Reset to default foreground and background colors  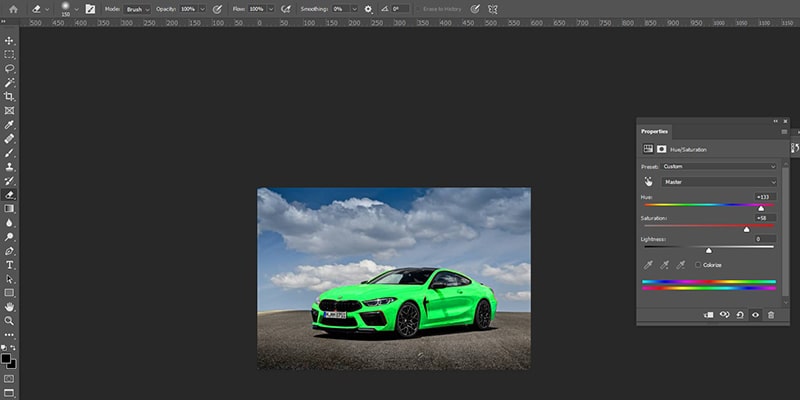[x=4, y=347]
